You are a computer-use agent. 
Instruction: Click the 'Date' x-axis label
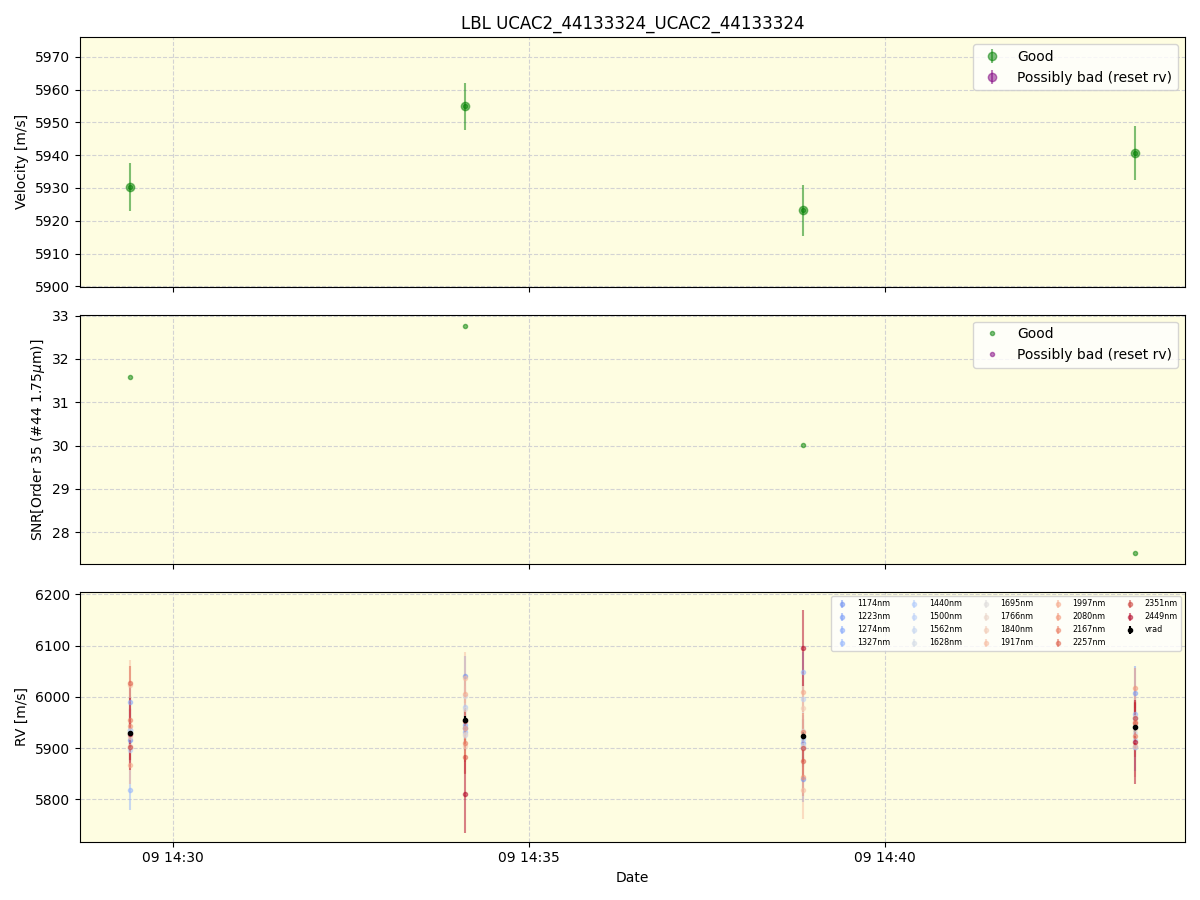632,877
